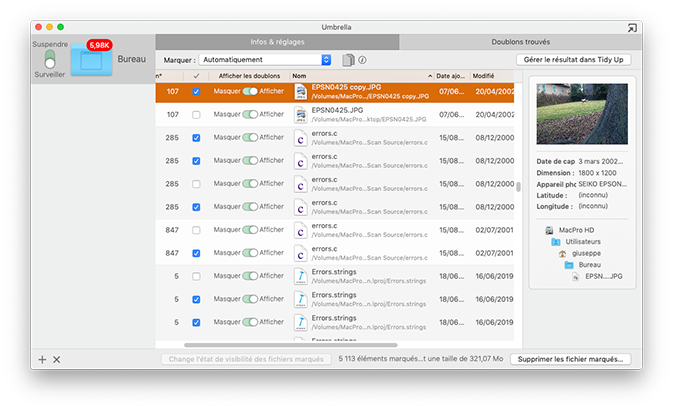Click the 1800 x 1200 dimension value
The image size is (673, 410).
[597, 173]
